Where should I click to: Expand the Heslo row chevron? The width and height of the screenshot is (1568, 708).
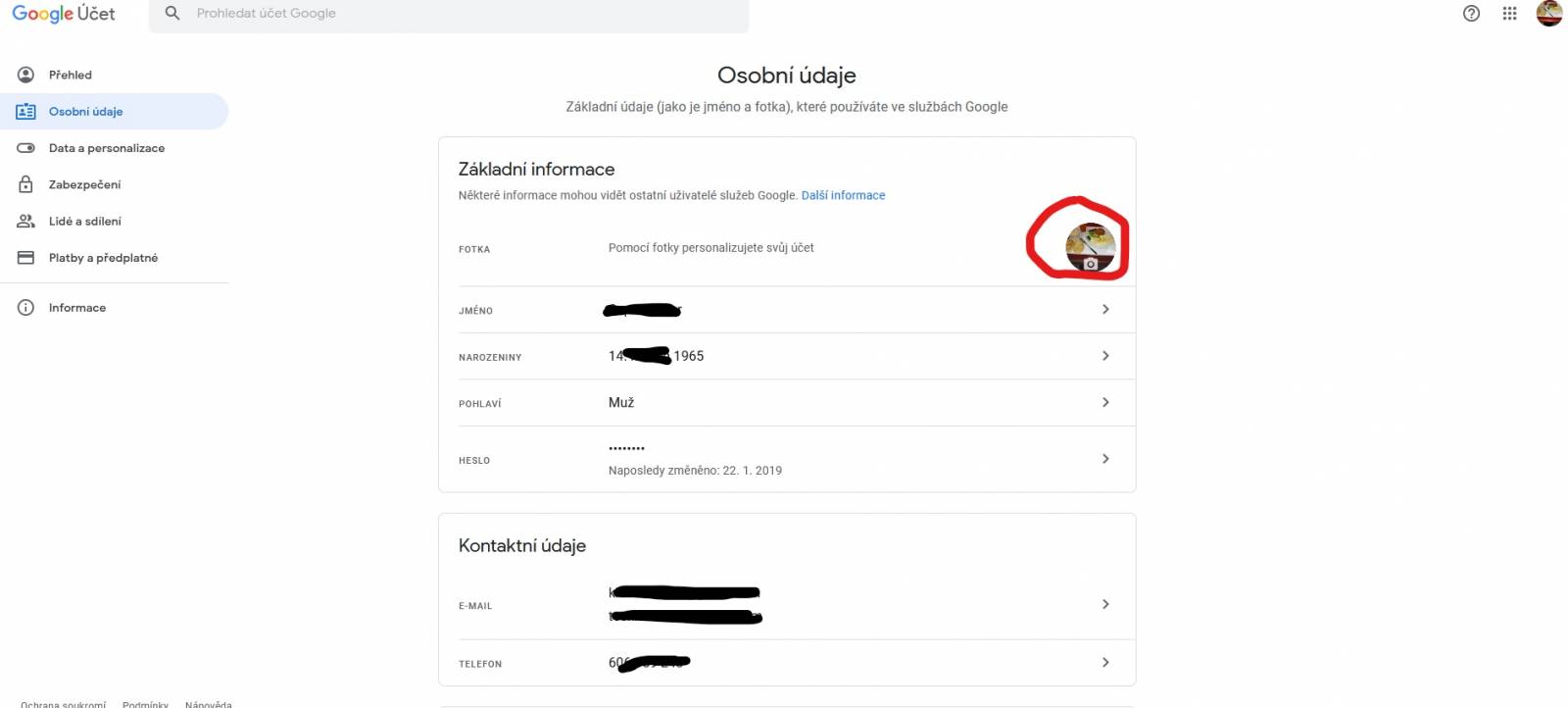tap(1105, 459)
